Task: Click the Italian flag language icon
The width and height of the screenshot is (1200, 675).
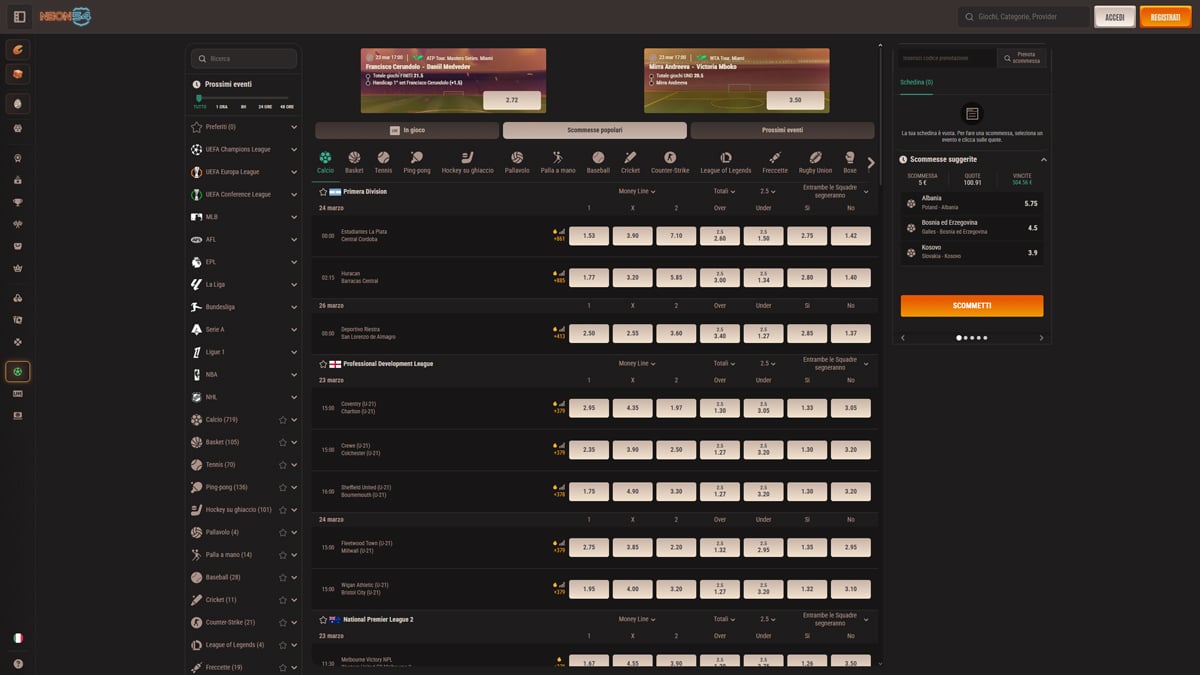Action: 18,638
